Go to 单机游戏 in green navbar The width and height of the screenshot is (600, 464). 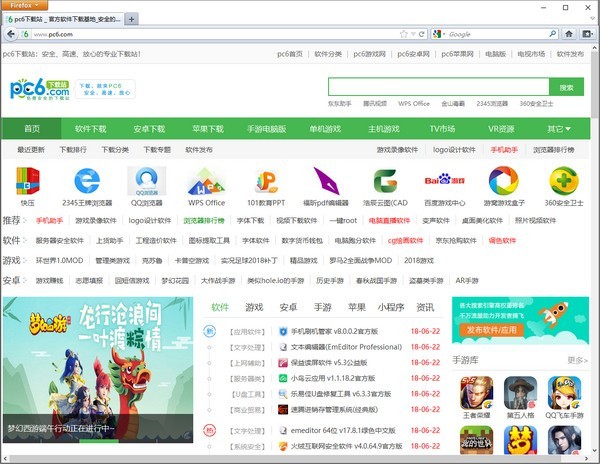325,129
